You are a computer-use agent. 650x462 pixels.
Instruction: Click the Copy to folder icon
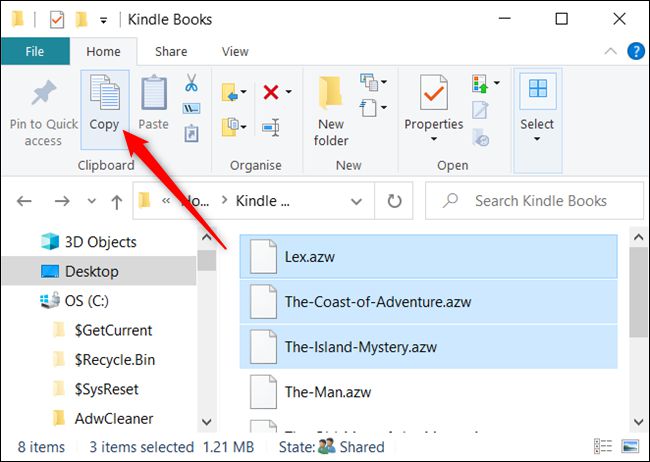(230, 126)
